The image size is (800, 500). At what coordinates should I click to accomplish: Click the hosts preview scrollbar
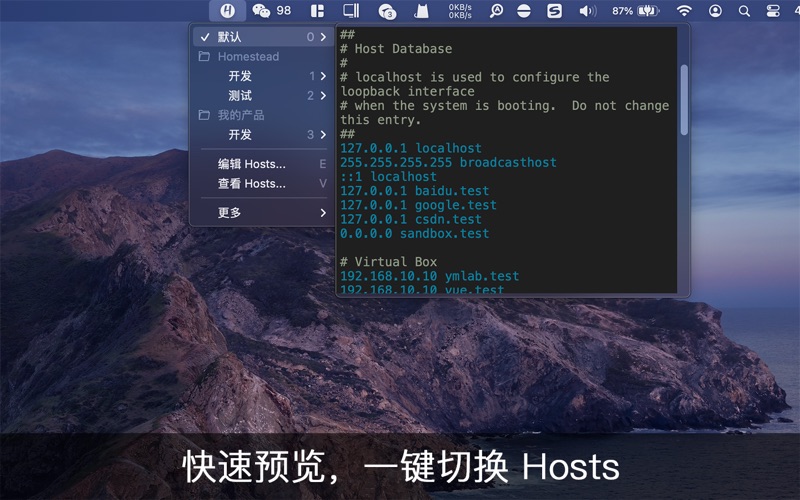(684, 100)
